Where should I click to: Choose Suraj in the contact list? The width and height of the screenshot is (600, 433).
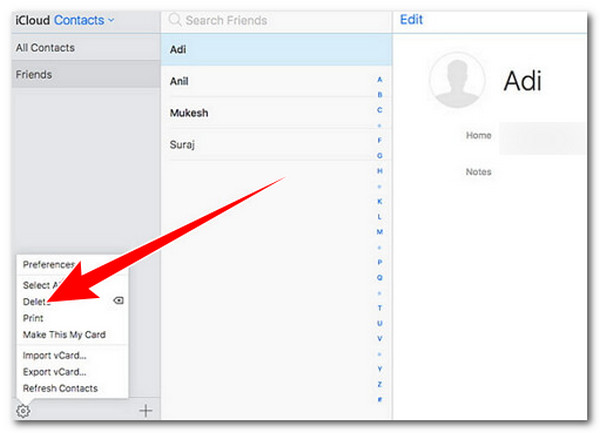pos(182,145)
